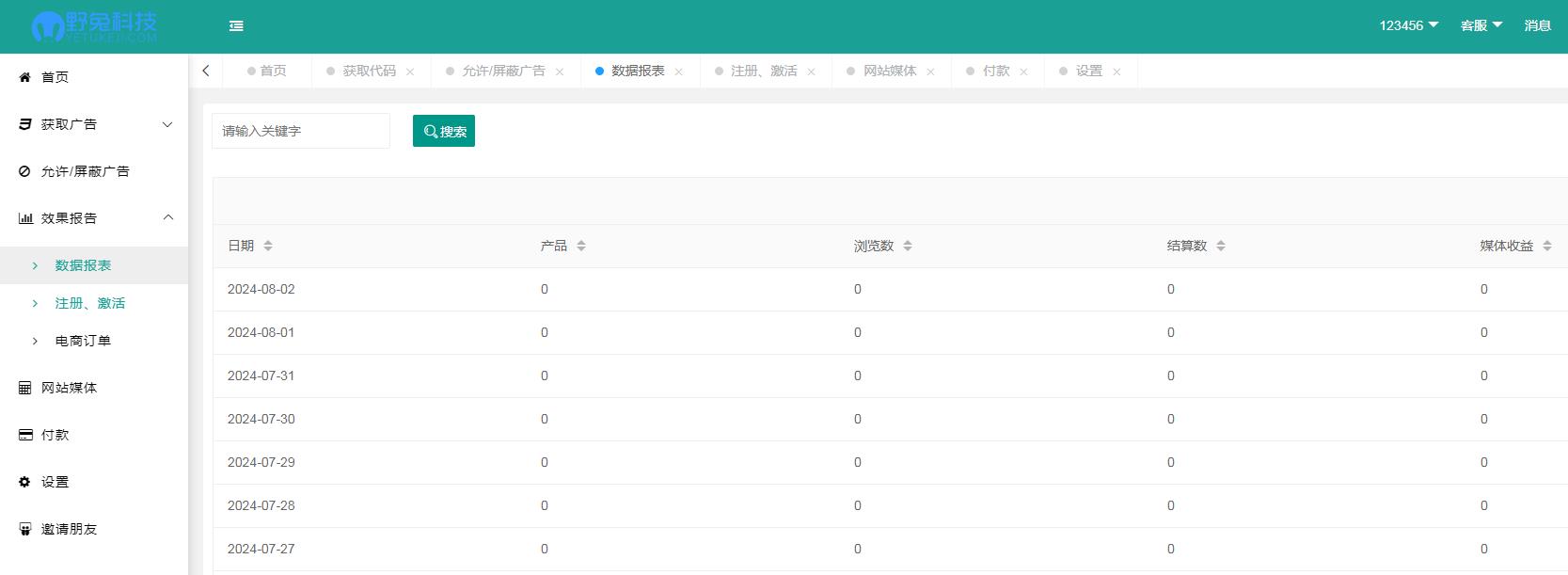Viewport: 1568px width, 575px height.
Task: Click the 获取广告 sidebar icon
Action: [25, 124]
